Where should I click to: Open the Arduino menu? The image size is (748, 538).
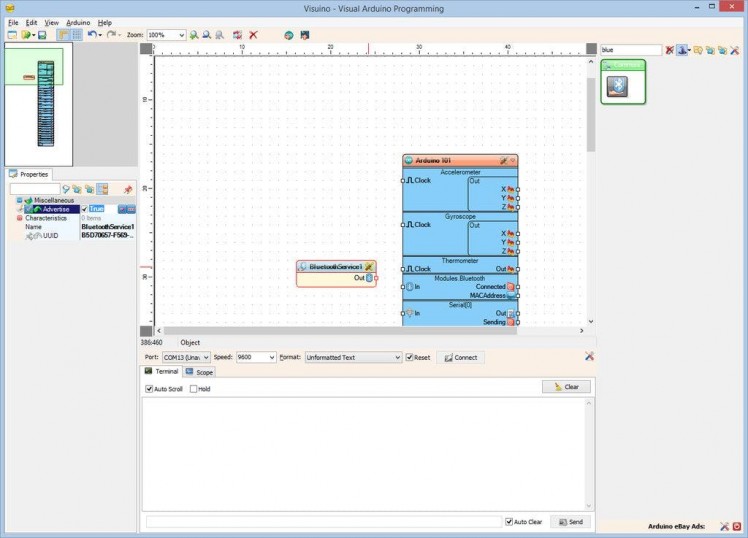click(78, 22)
